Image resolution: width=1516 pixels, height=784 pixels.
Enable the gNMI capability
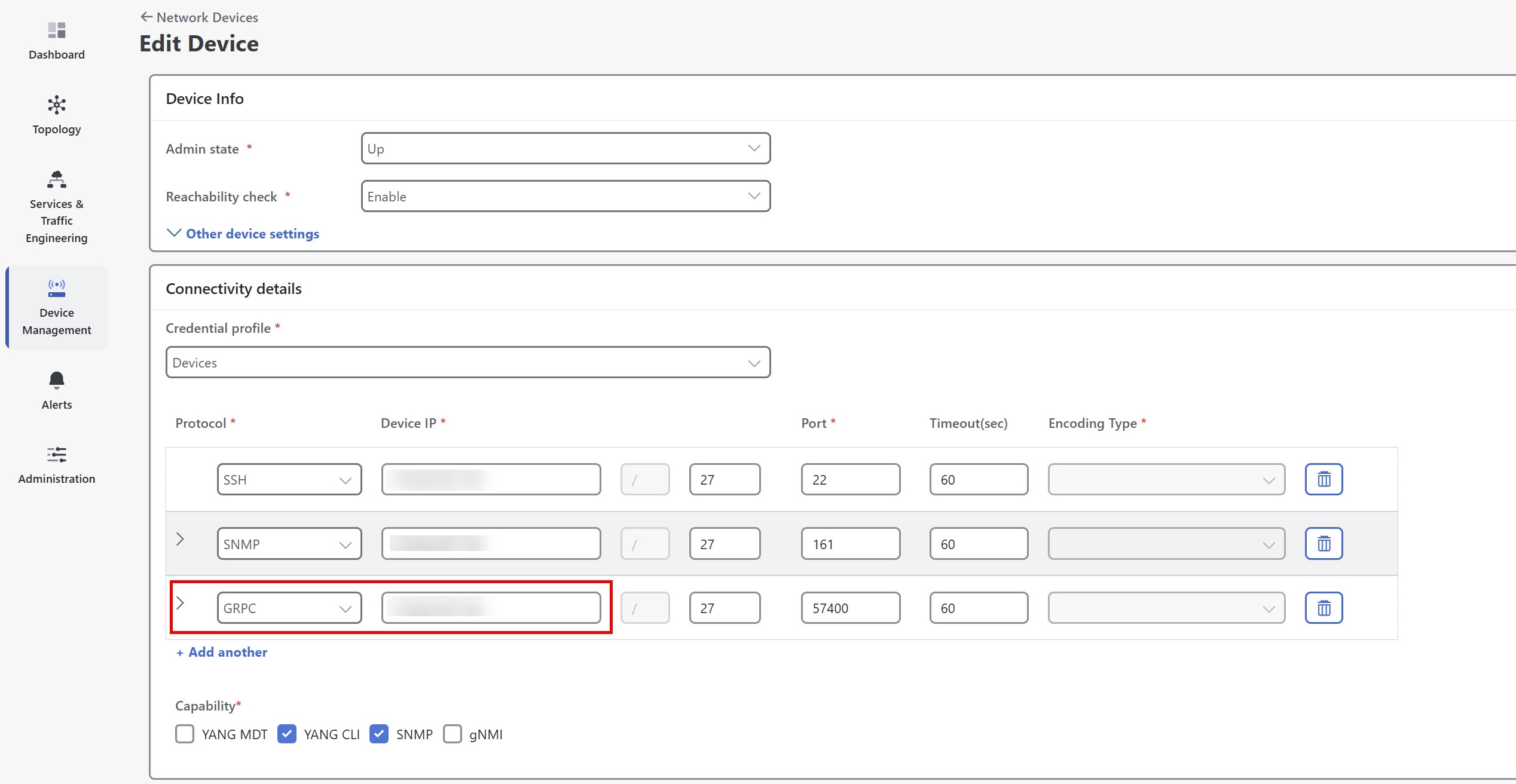coord(453,734)
